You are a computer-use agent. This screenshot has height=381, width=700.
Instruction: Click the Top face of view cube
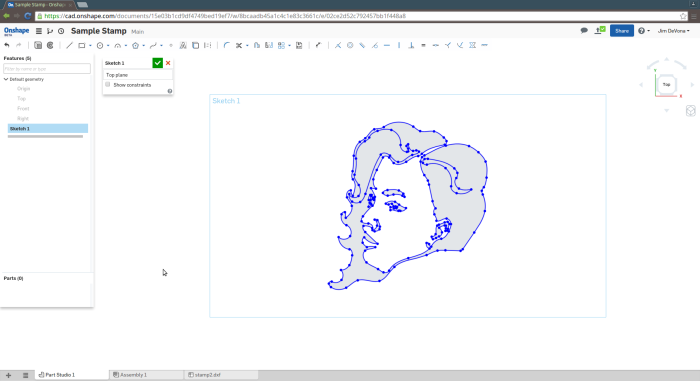tap(667, 84)
